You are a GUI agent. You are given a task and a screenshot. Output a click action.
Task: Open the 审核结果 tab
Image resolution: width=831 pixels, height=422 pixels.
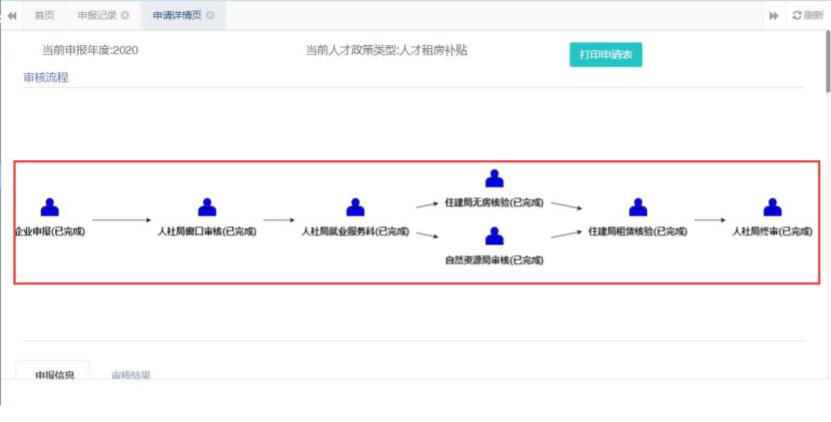pyautogui.click(x=131, y=375)
